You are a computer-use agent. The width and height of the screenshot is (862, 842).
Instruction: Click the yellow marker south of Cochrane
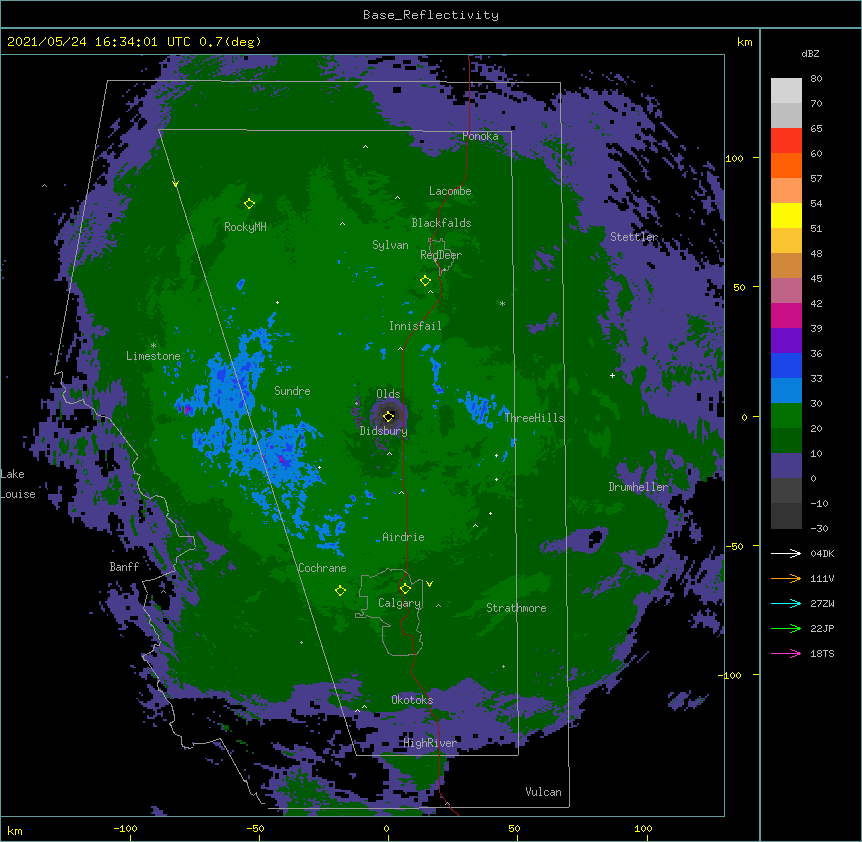(x=340, y=591)
